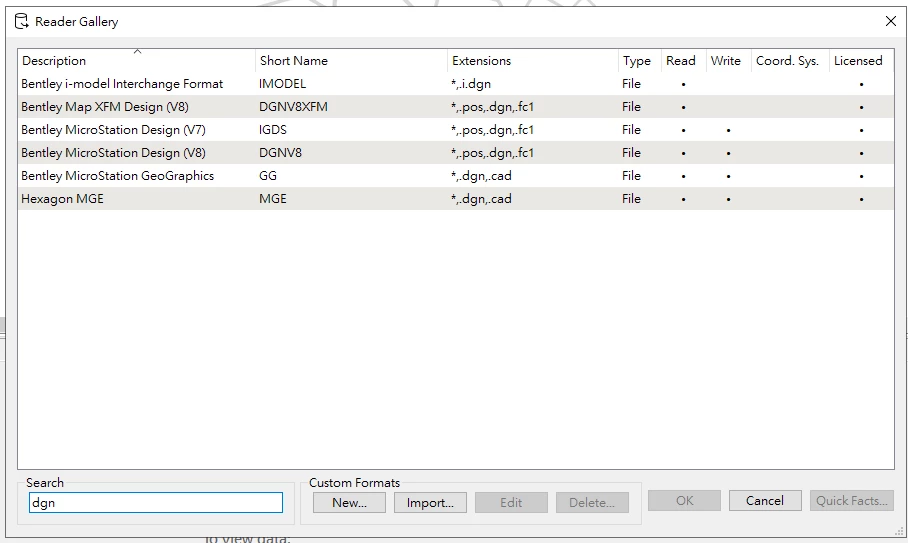
Task: Click the DGNV8 short name cell
Action: pyautogui.click(x=280, y=153)
